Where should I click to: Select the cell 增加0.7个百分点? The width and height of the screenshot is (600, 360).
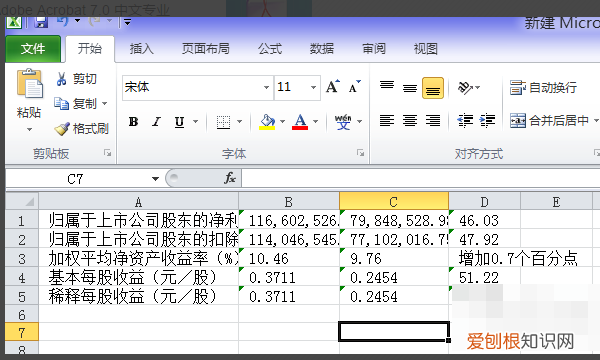(518, 258)
